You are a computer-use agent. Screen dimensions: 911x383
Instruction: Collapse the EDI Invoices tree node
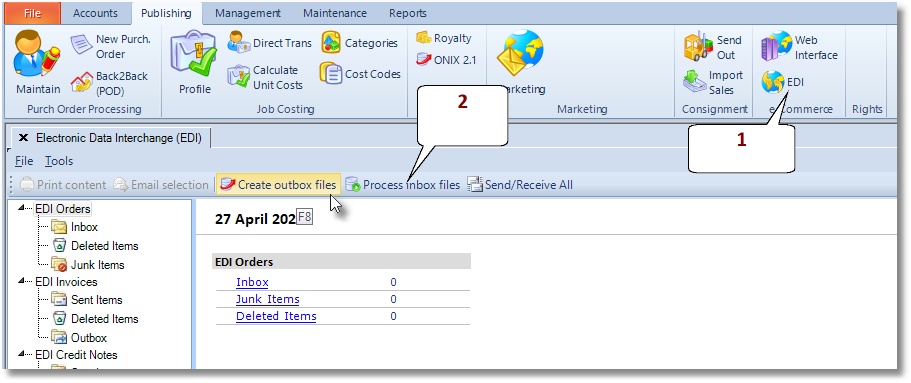click(x=21, y=281)
